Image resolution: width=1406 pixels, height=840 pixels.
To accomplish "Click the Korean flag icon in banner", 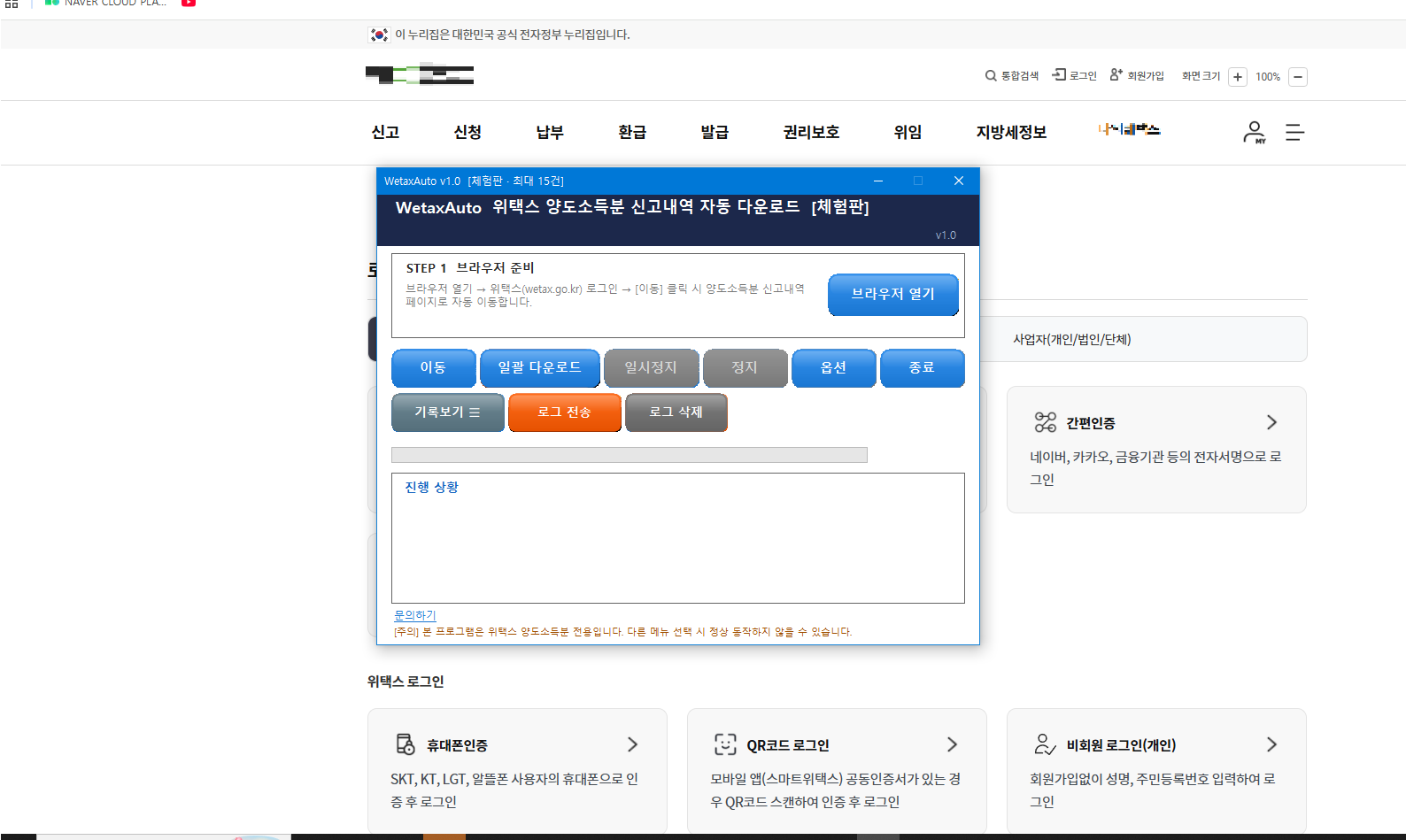I will point(379,35).
